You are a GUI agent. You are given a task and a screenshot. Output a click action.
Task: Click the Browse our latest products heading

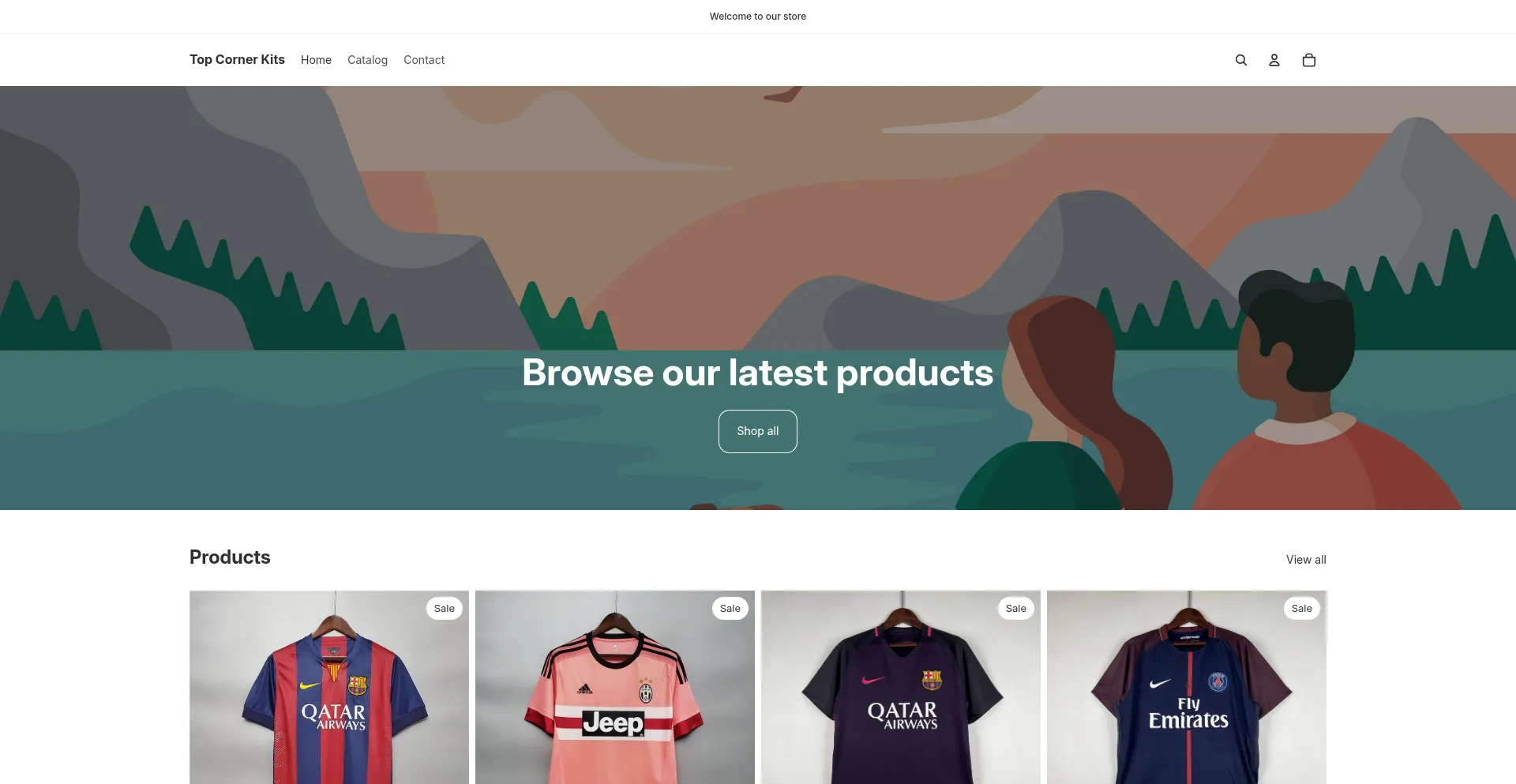(758, 373)
